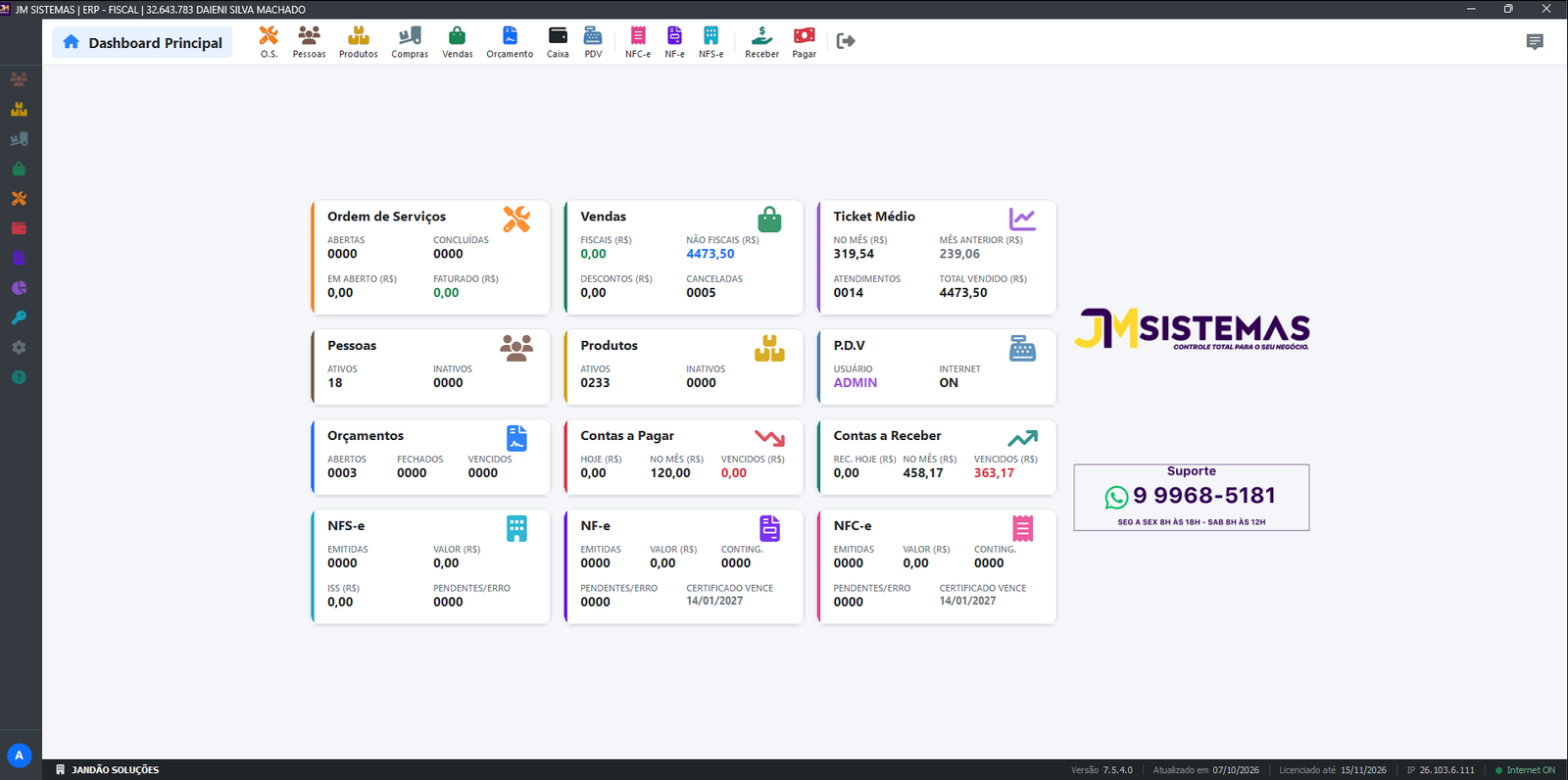The image size is (1568, 780).
Task: Click the Suporte WhatsApp number banner
Action: [1192, 498]
